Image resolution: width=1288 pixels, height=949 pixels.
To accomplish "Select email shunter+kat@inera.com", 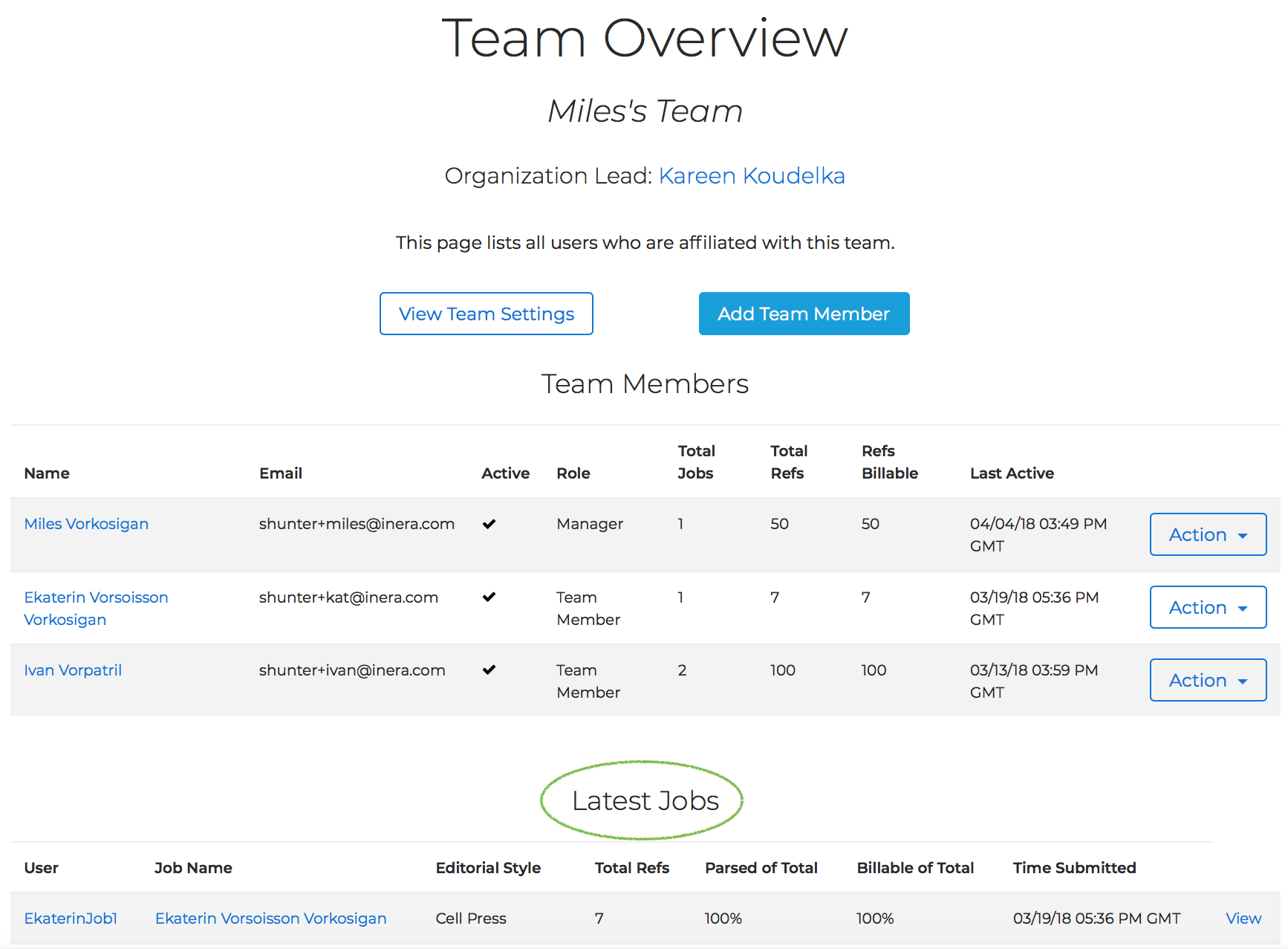I will pyautogui.click(x=348, y=597).
